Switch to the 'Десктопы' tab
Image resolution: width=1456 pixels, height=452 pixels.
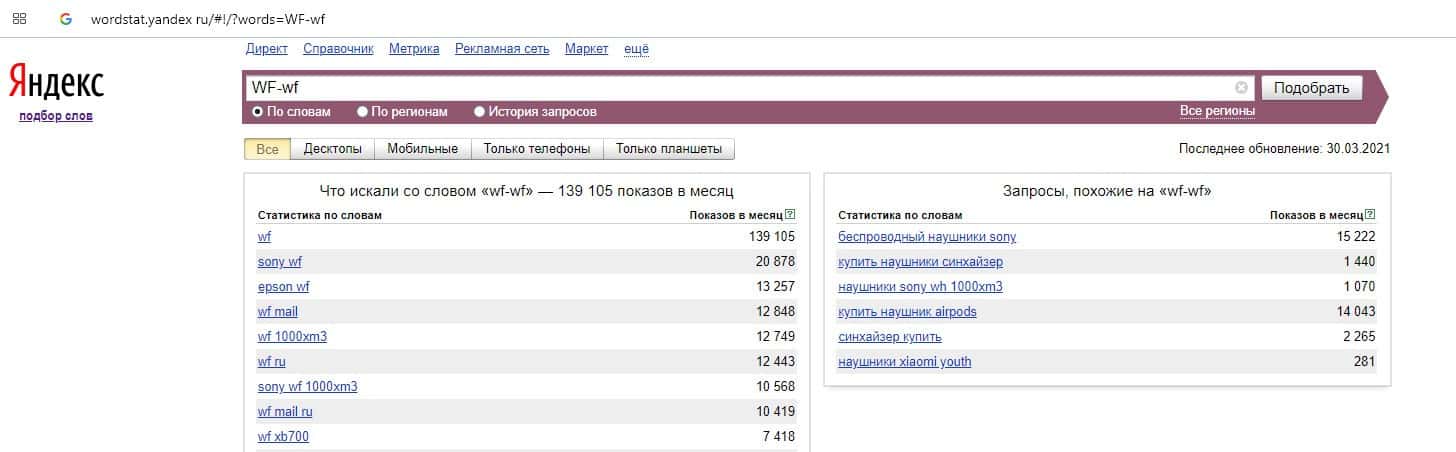point(332,149)
